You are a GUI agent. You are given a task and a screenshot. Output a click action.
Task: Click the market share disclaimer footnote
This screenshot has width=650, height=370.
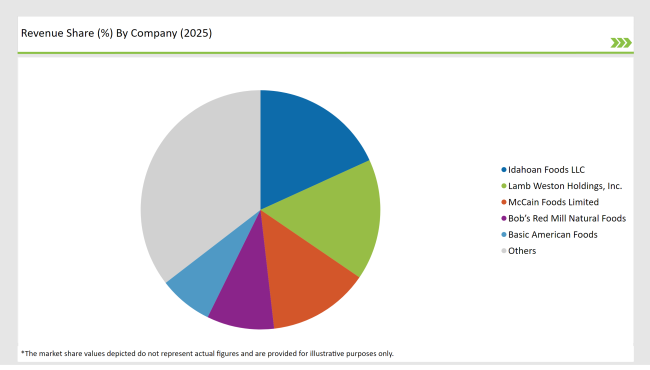pos(207,353)
